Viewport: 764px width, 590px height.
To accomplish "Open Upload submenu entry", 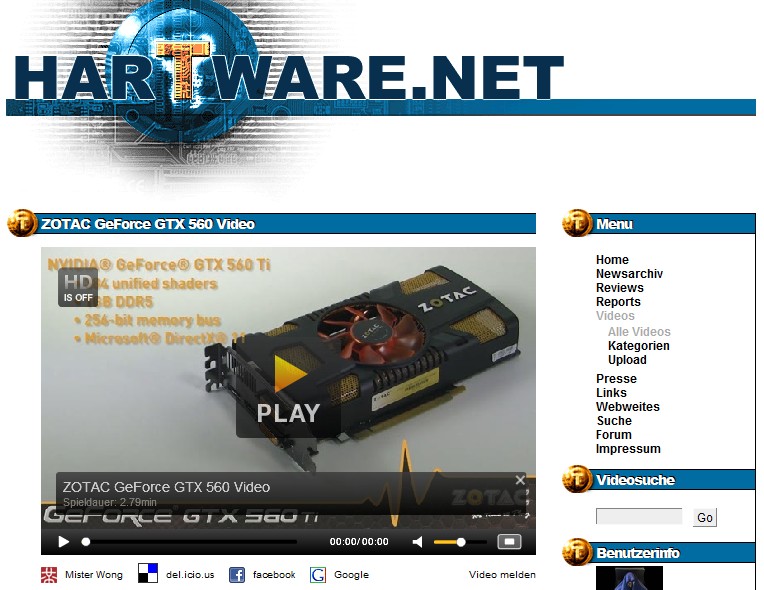I will tap(627, 360).
